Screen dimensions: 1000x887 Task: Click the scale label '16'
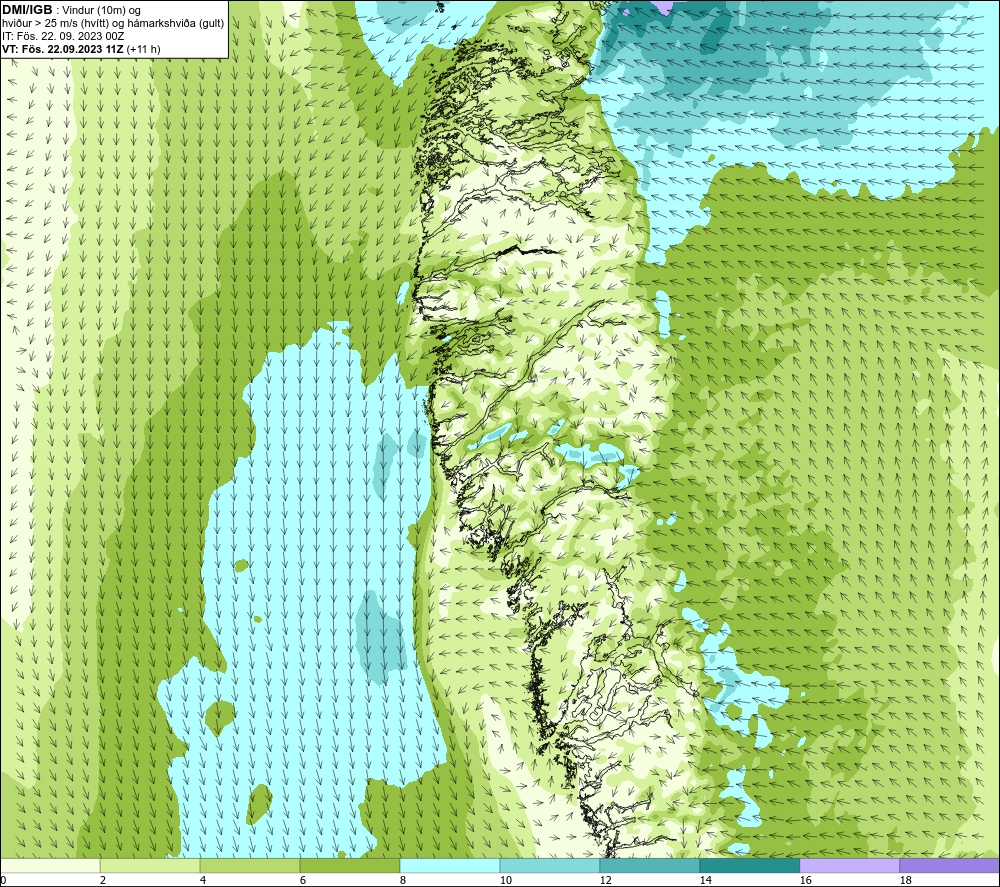[805, 880]
